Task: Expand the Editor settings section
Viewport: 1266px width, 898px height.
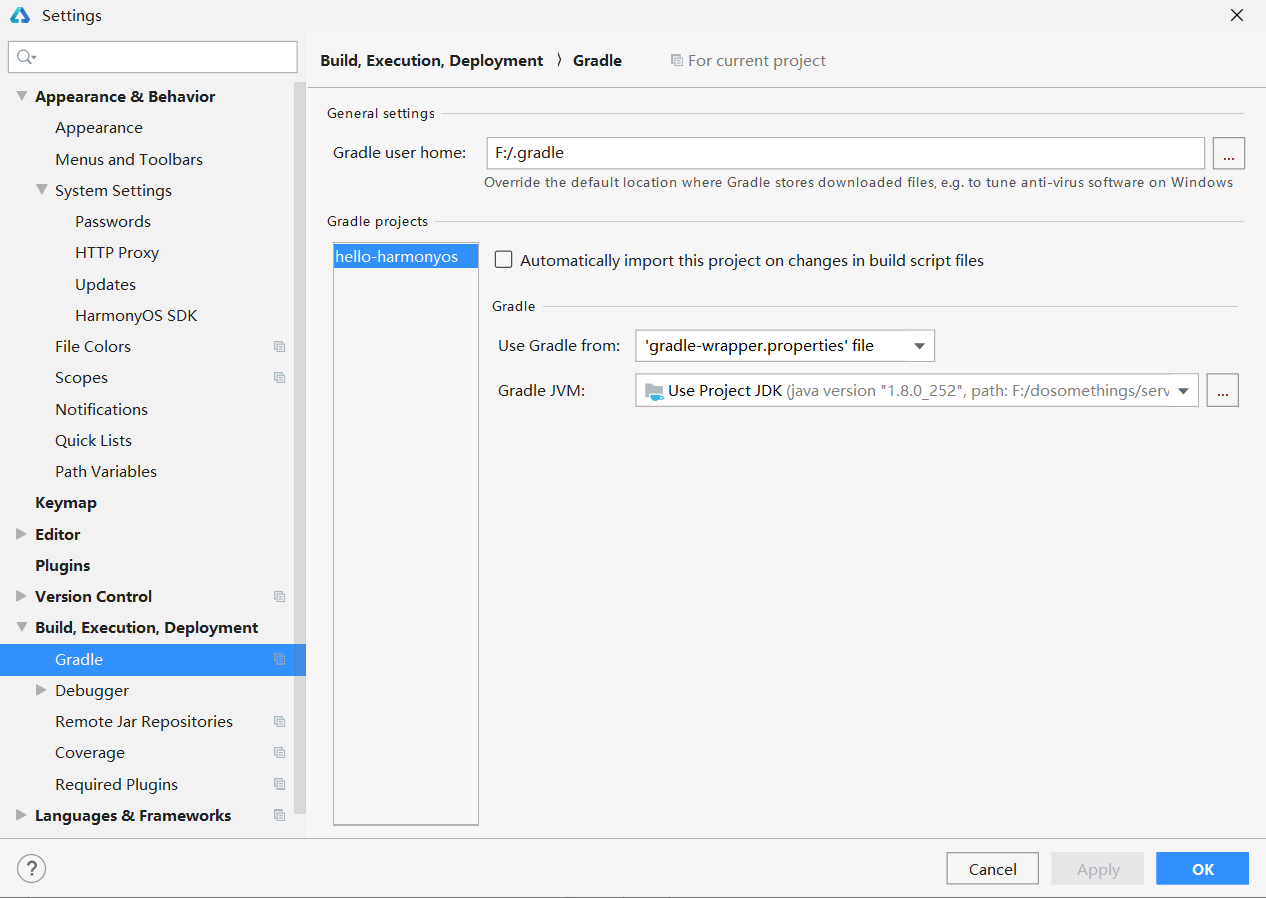Action: (x=21, y=534)
